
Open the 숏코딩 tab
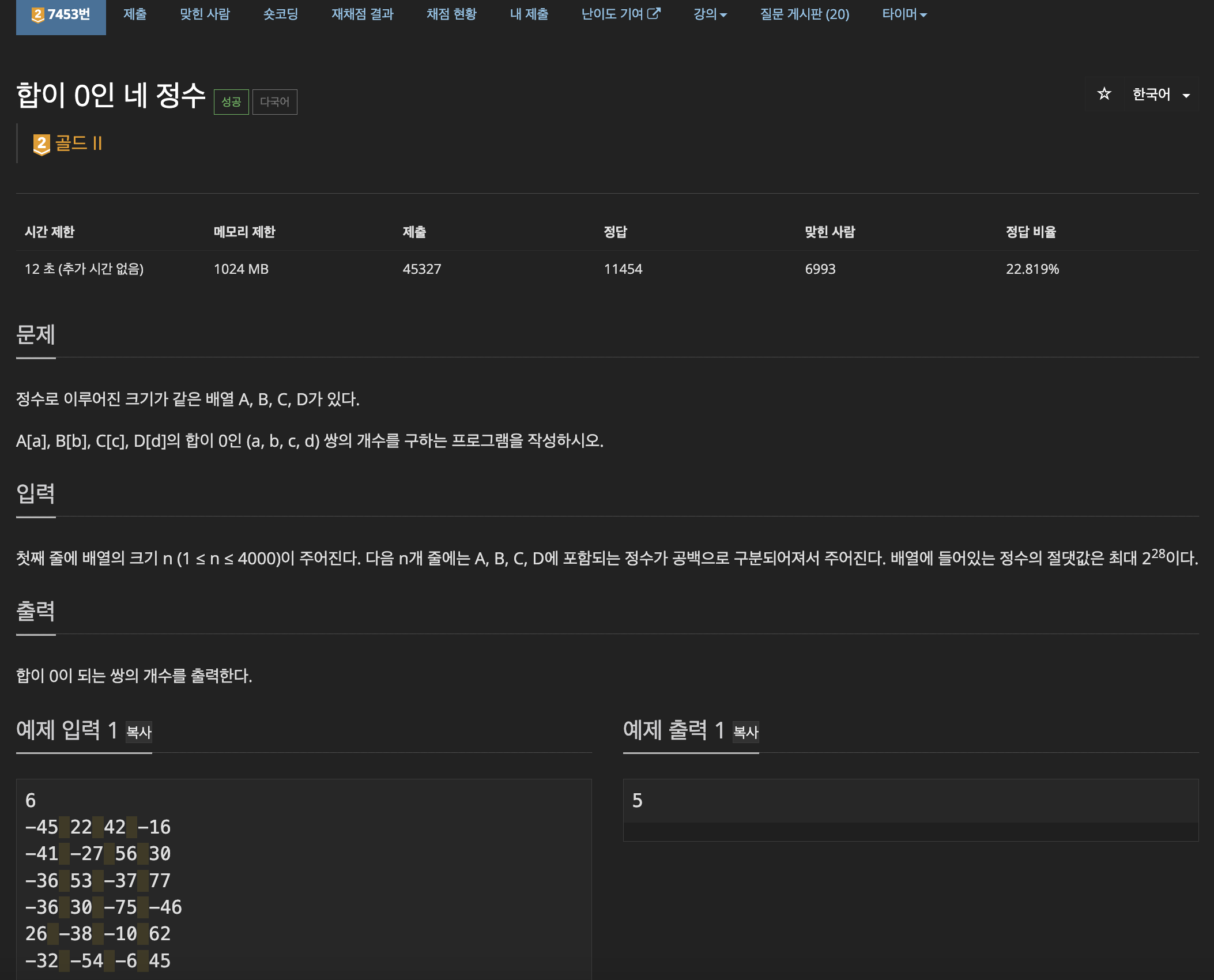[280, 14]
